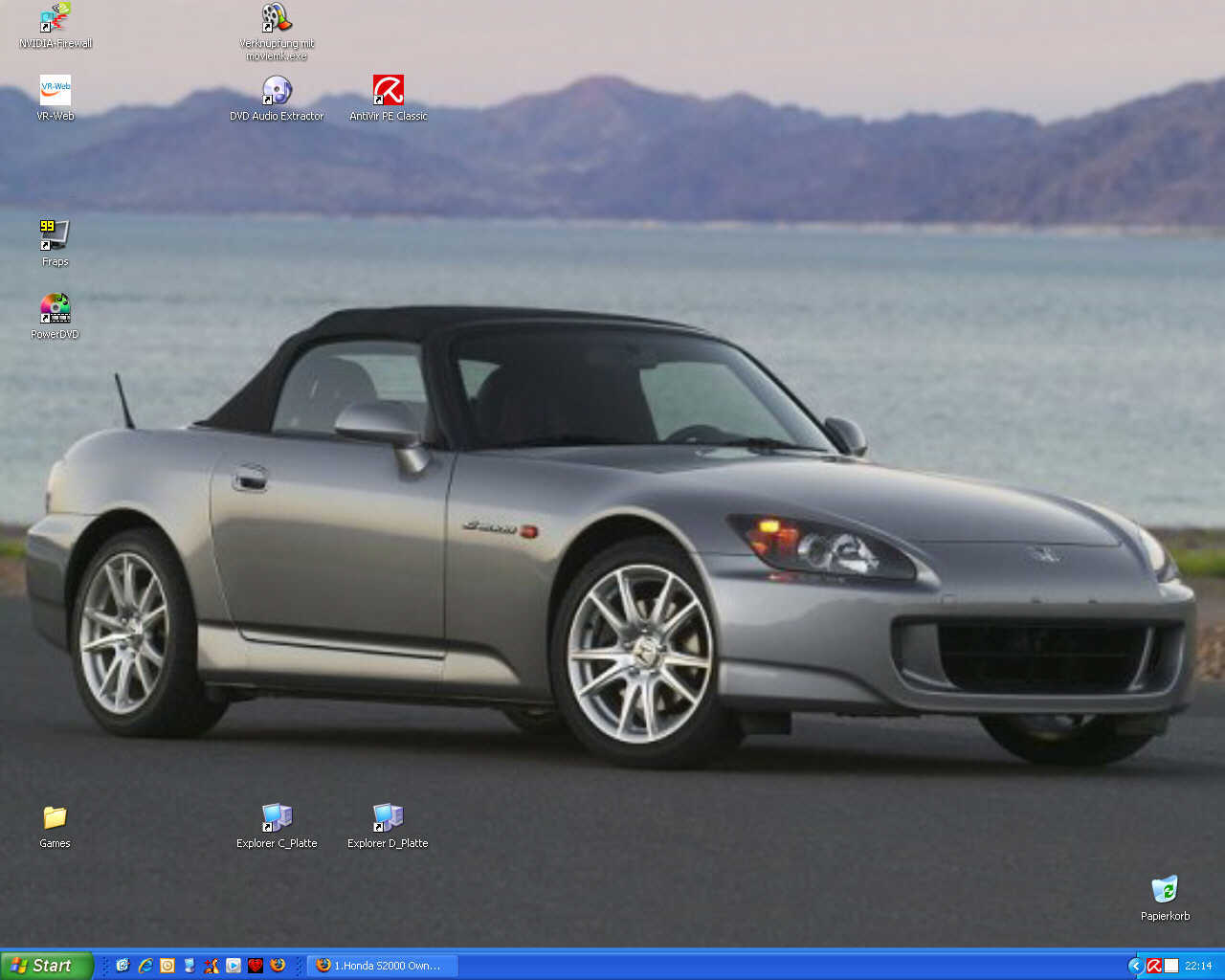Open the Windows Start menu

46,966
